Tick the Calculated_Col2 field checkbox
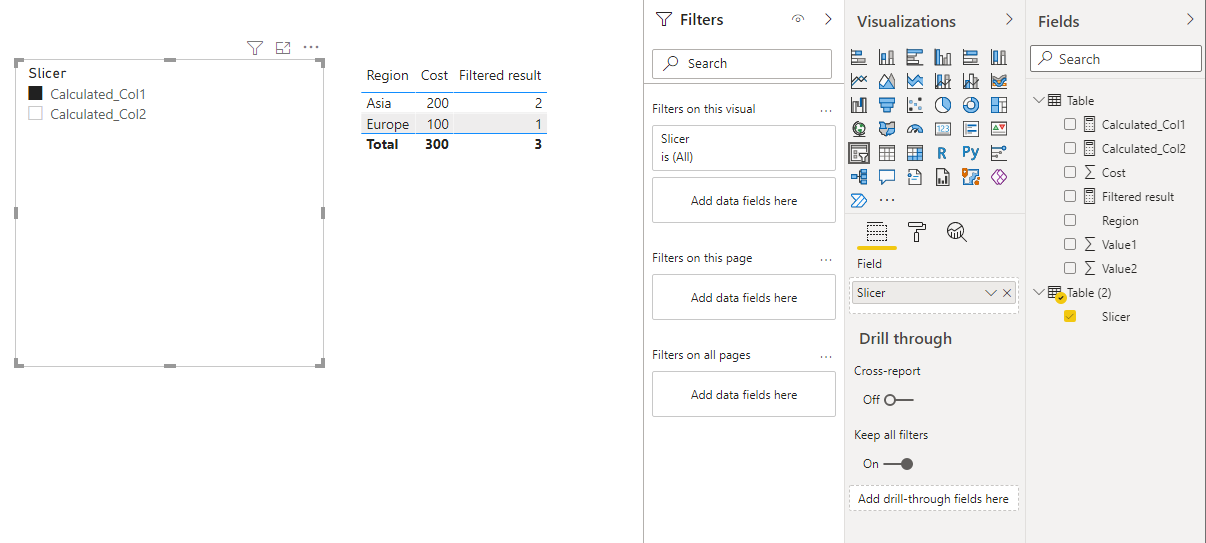The height and width of the screenshot is (543, 1206). [1070, 148]
